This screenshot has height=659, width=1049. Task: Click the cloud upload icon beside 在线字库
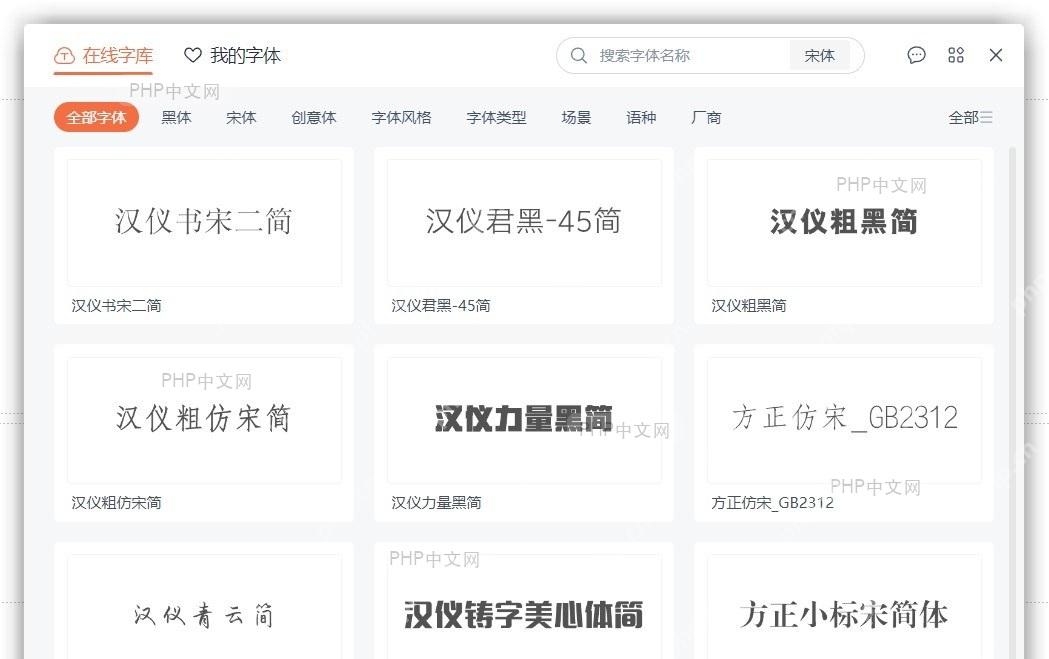pos(64,56)
